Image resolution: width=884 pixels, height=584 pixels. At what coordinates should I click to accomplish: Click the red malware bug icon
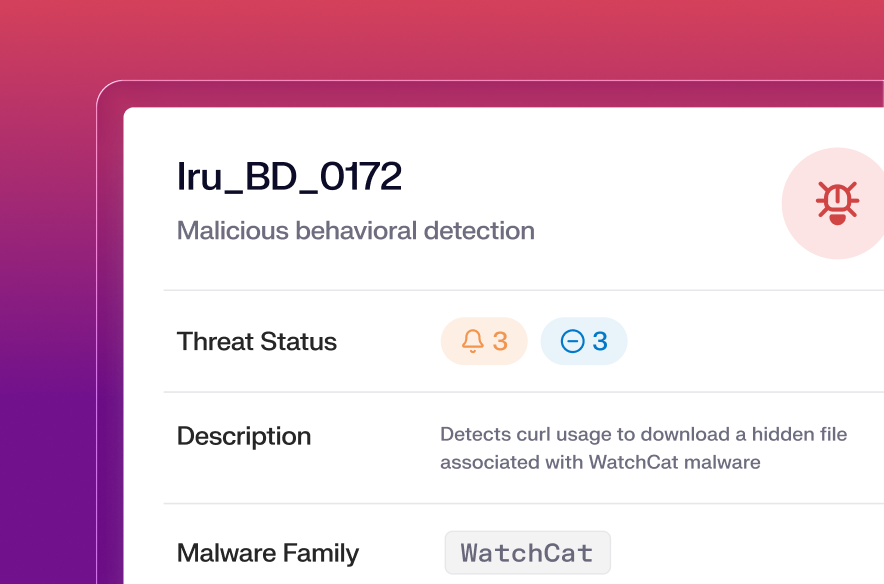point(837,203)
